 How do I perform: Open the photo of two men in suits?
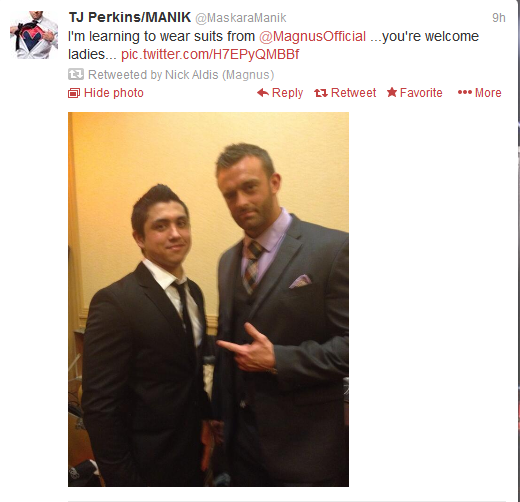208,299
